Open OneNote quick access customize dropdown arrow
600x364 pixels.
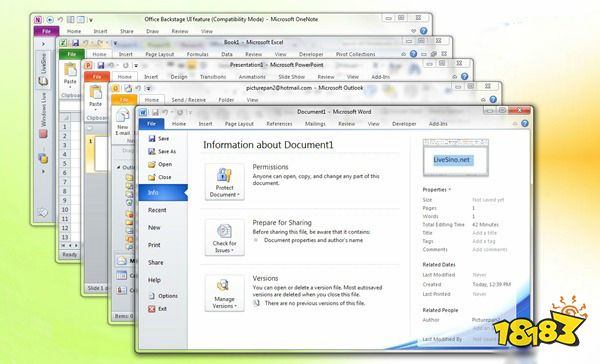91,20
